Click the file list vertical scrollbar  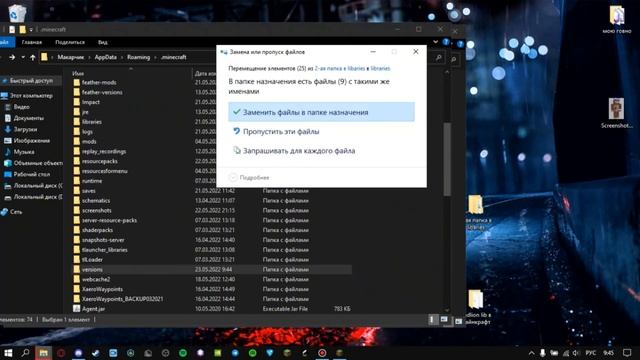447,159
